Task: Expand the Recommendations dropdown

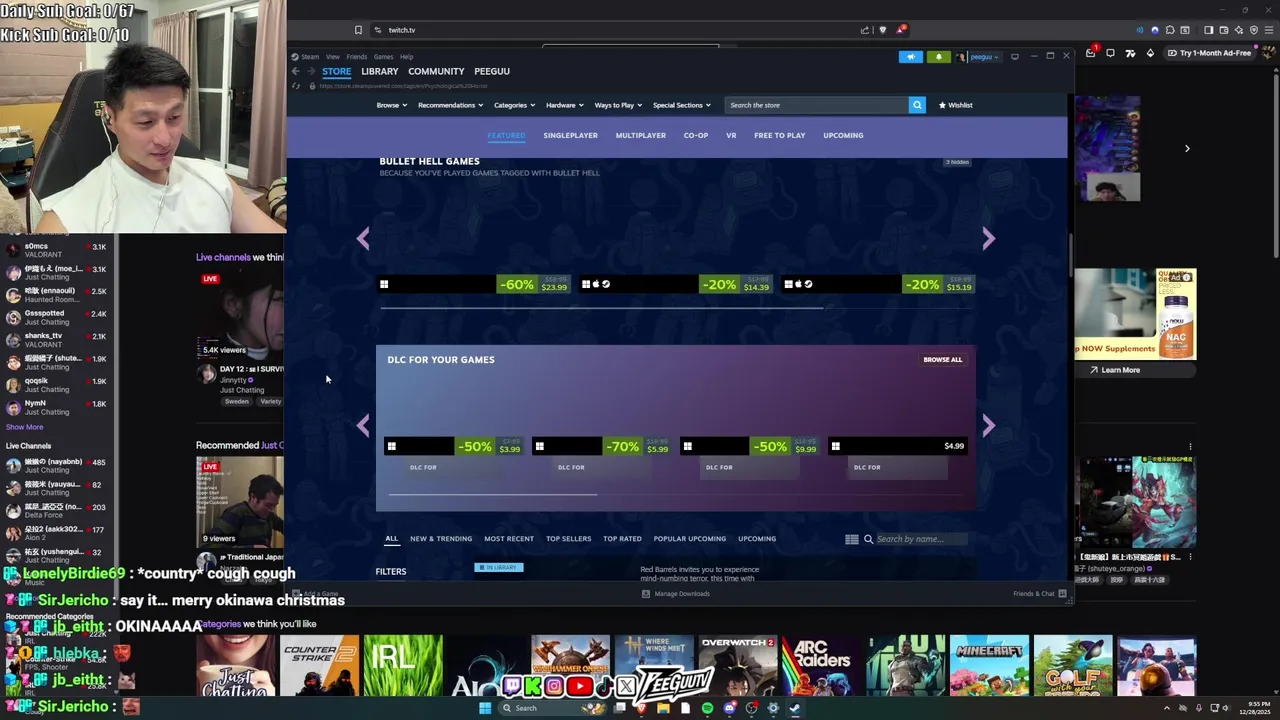Action: tap(450, 105)
